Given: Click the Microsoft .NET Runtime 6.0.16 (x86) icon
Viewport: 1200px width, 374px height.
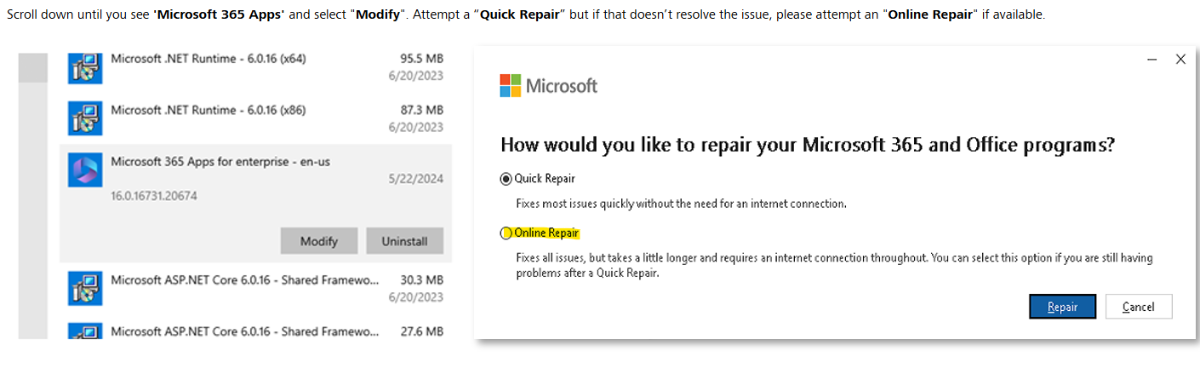Looking at the screenshot, I should tap(83, 119).
